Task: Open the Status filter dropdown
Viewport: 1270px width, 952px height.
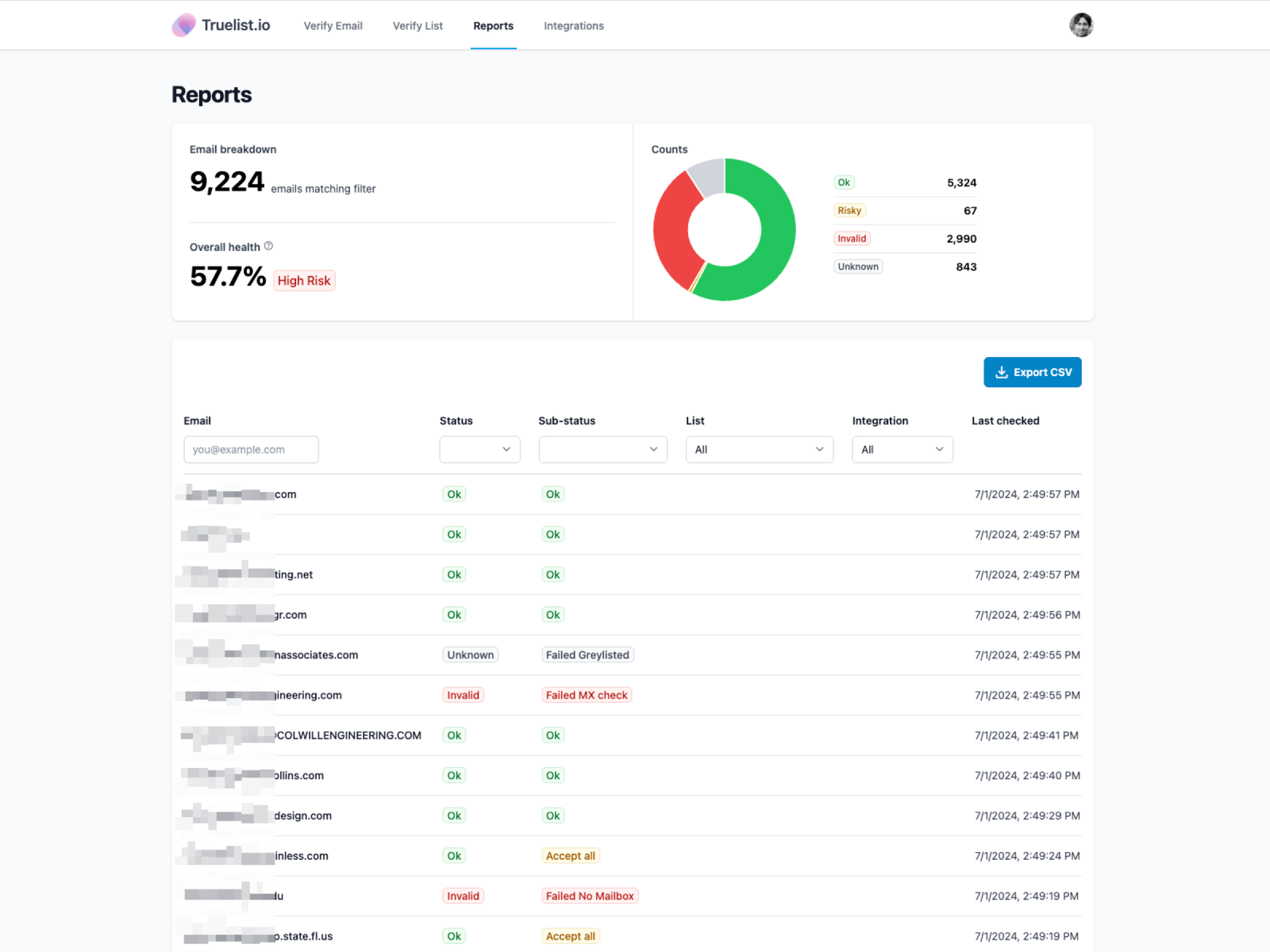Action: pos(480,449)
